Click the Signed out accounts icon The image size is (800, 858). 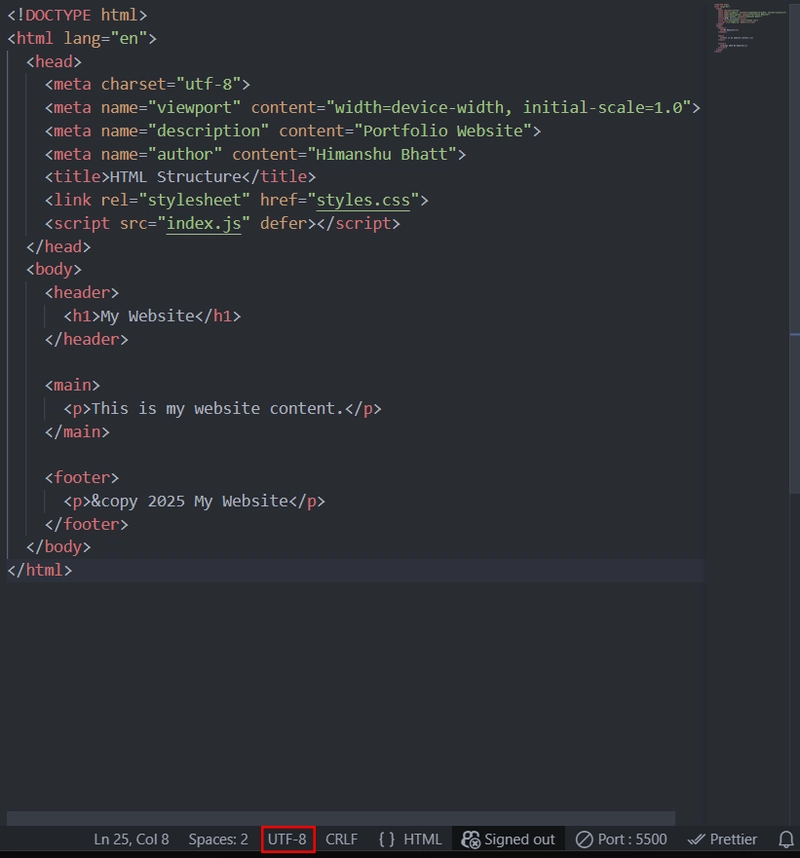click(x=506, y=839)
